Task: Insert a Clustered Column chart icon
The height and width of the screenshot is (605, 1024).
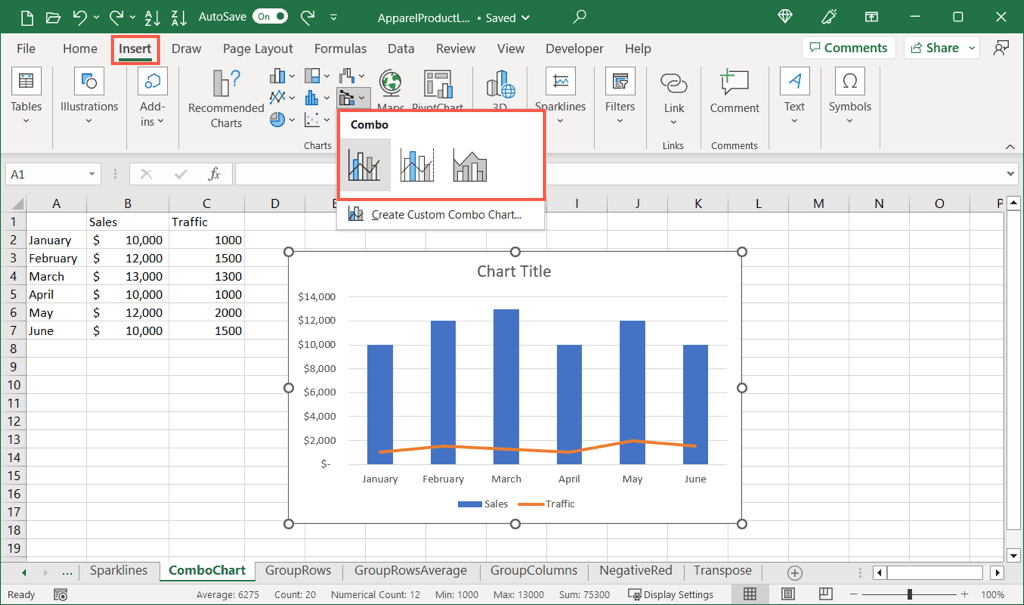Action: [276, 76]
